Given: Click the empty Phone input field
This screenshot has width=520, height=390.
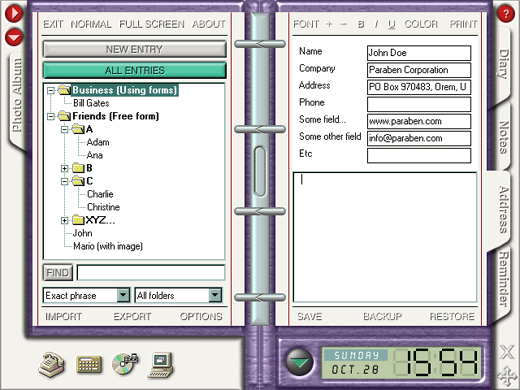Looking at the screenshot, I should 419,104.
